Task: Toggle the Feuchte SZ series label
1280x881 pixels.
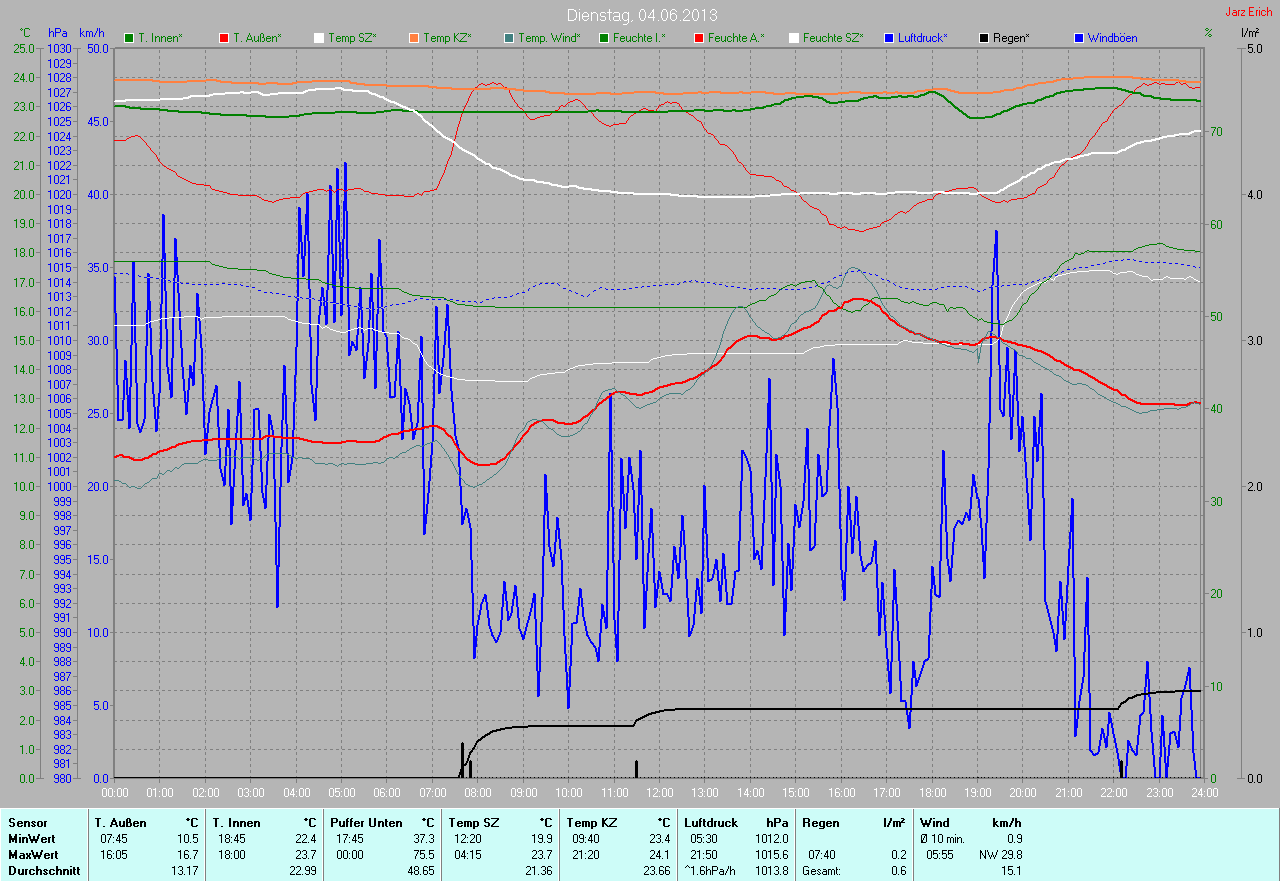Action: click(832, 38)
